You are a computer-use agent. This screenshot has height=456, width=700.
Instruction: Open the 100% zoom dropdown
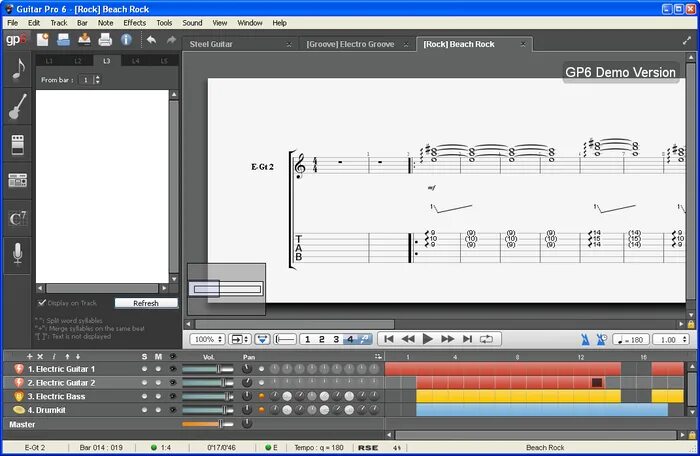(207, 339)
